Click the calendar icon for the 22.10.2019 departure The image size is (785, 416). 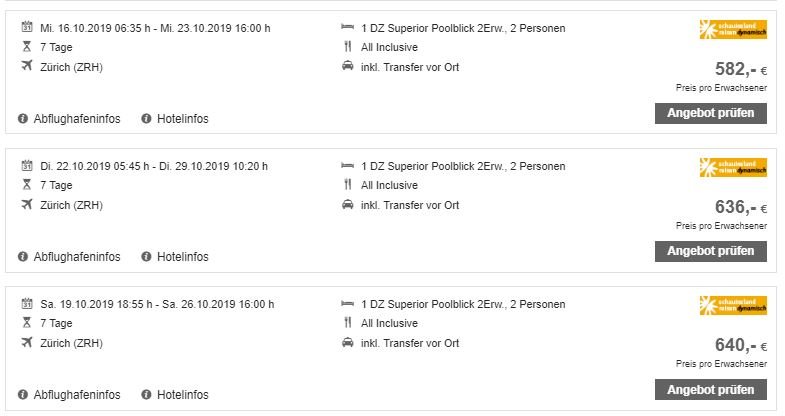(x=27, y=166)
